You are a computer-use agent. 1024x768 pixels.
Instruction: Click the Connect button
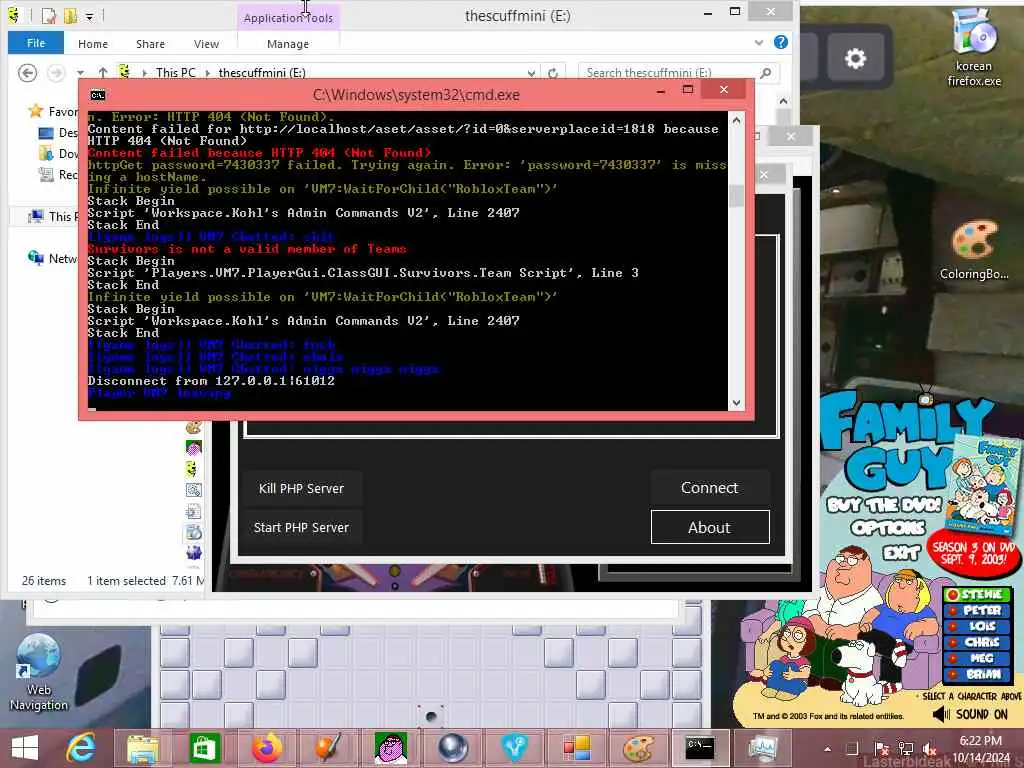click(710, 488)
